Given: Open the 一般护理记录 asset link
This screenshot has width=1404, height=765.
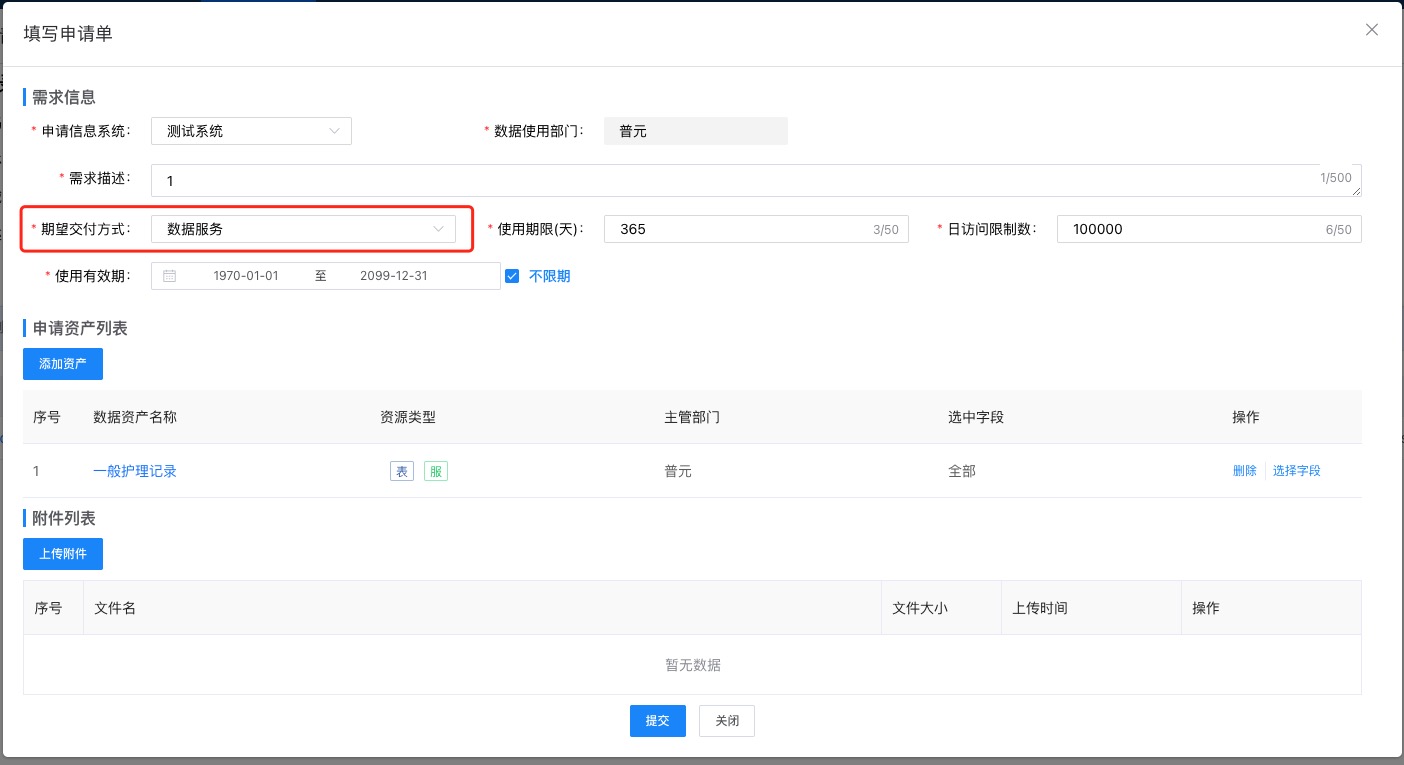Looking at the screenshot, I should click(135, 471).
